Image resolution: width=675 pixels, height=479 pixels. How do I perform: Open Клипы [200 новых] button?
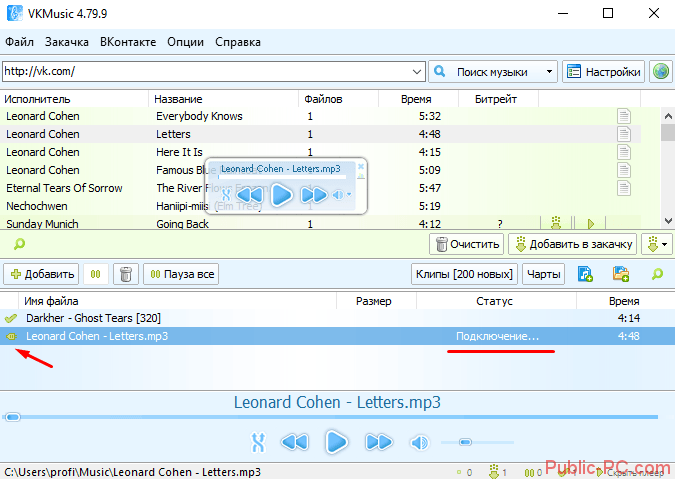464,274
